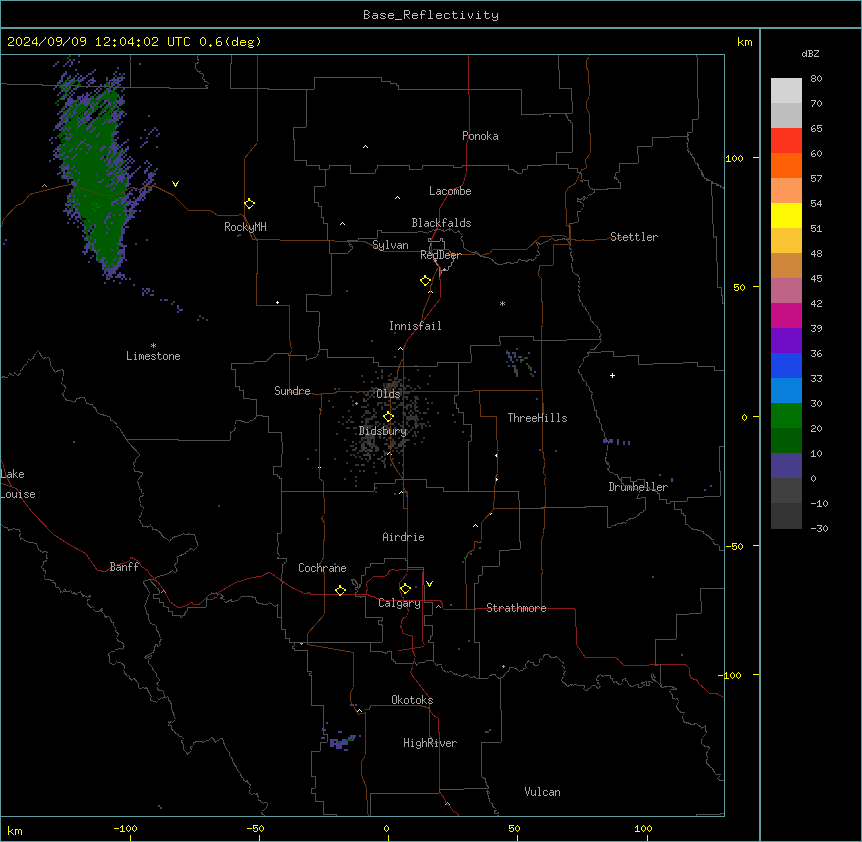Select the orange 57-60 dBZ legend swatch
862x842 pixels.
click(x=786, y=165)
